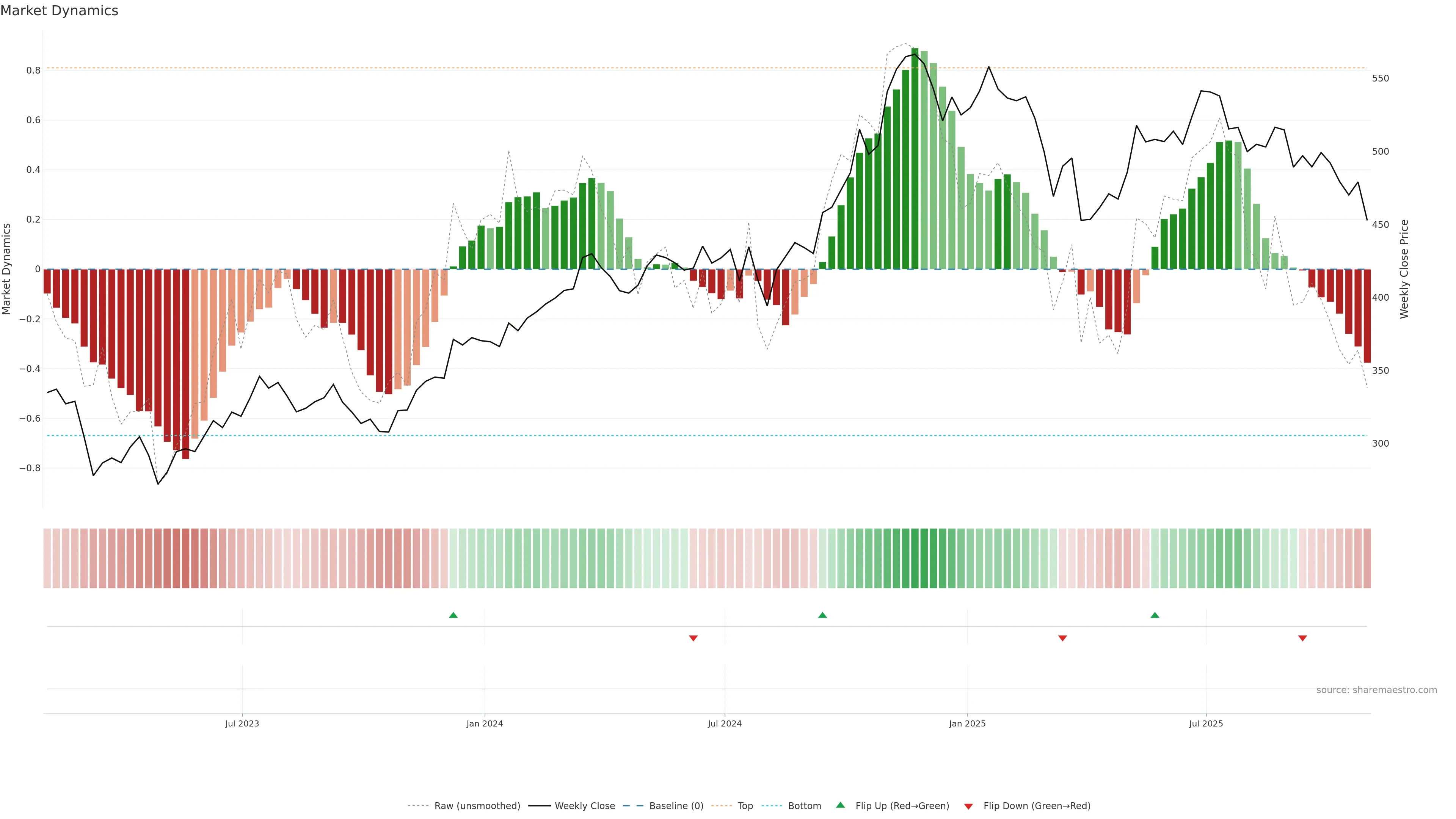Click the Market Dynamics chart title
1456x819 pixels.
coord(60,11)
